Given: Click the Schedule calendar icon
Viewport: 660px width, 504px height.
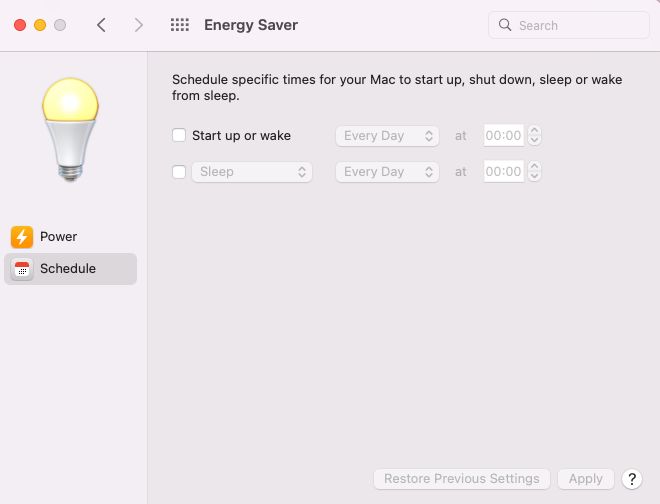Looking at the screenshot, I should pos(22,269).
